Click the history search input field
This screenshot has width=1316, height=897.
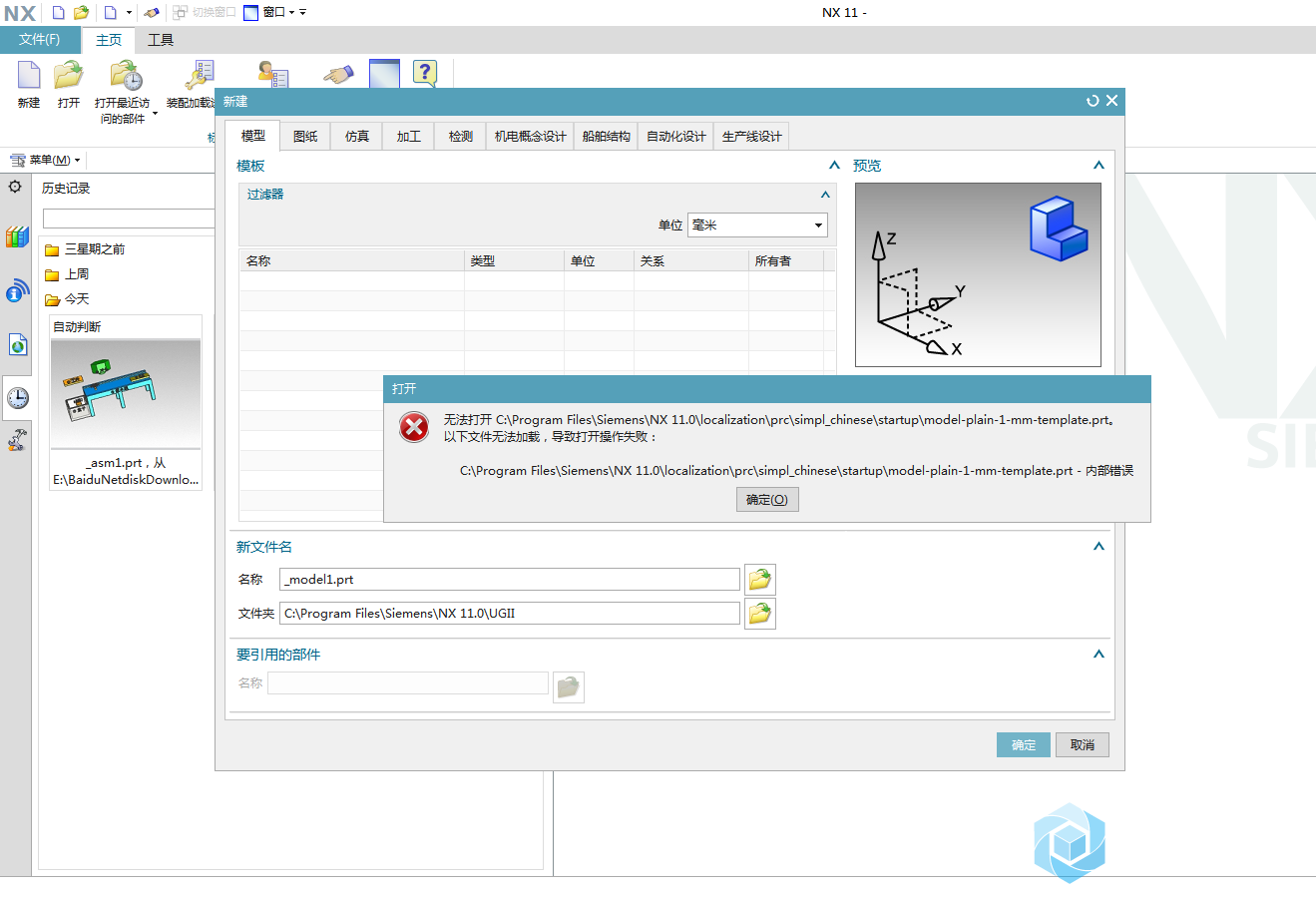click(129, 219)
